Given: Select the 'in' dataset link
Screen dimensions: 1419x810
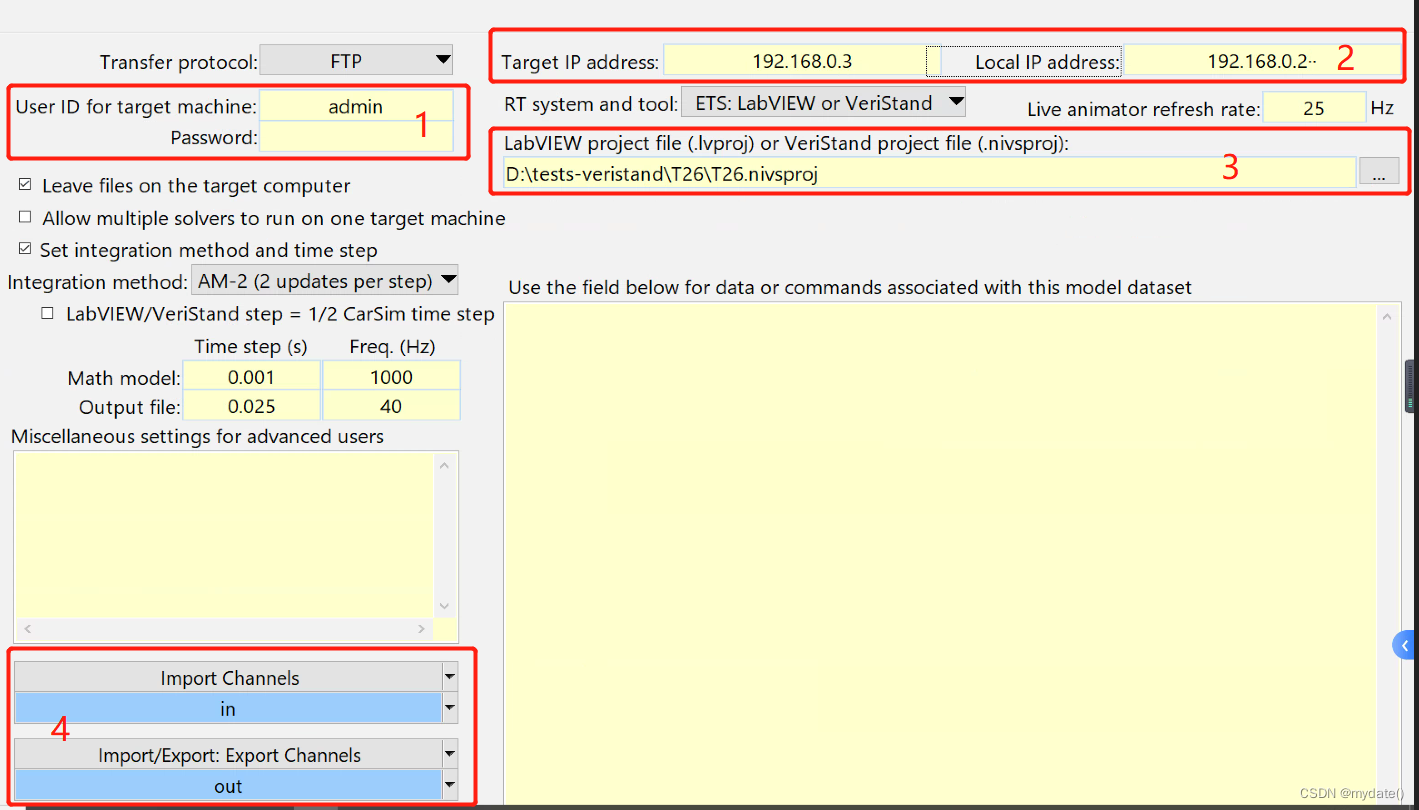Looking at the screenshot, I should click(228, 708).
